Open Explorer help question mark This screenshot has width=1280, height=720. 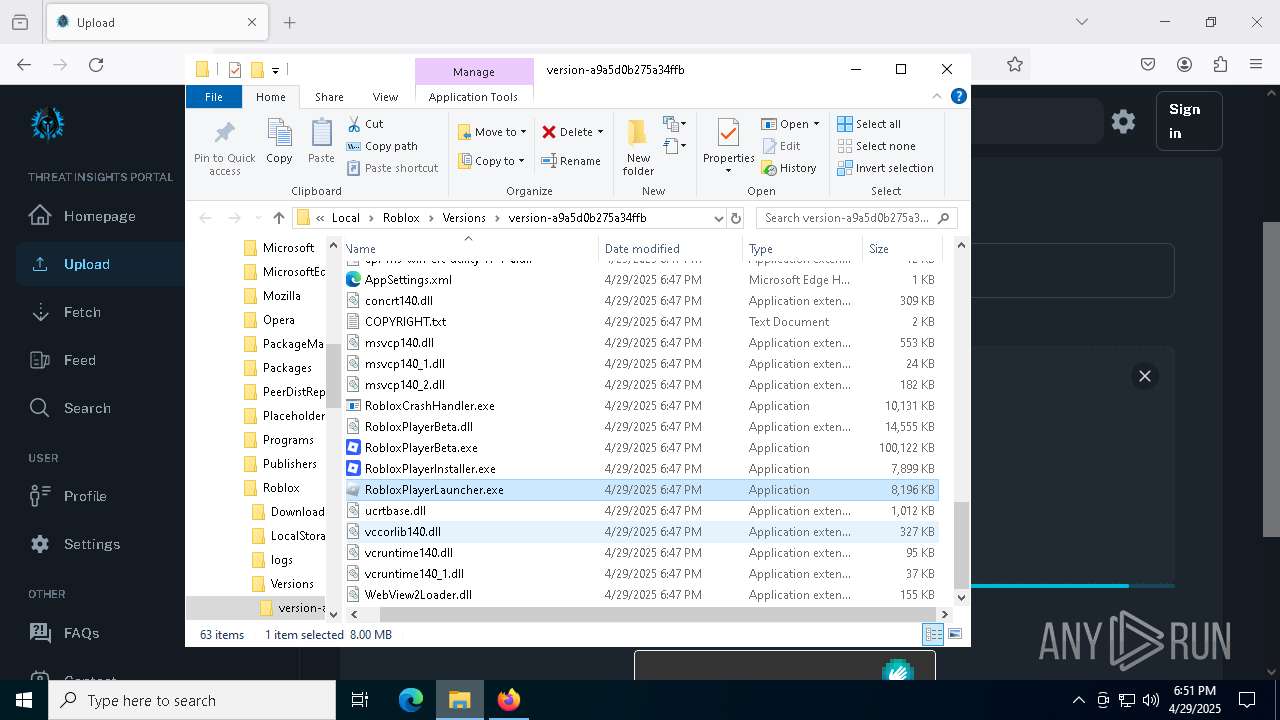point(958,97)
